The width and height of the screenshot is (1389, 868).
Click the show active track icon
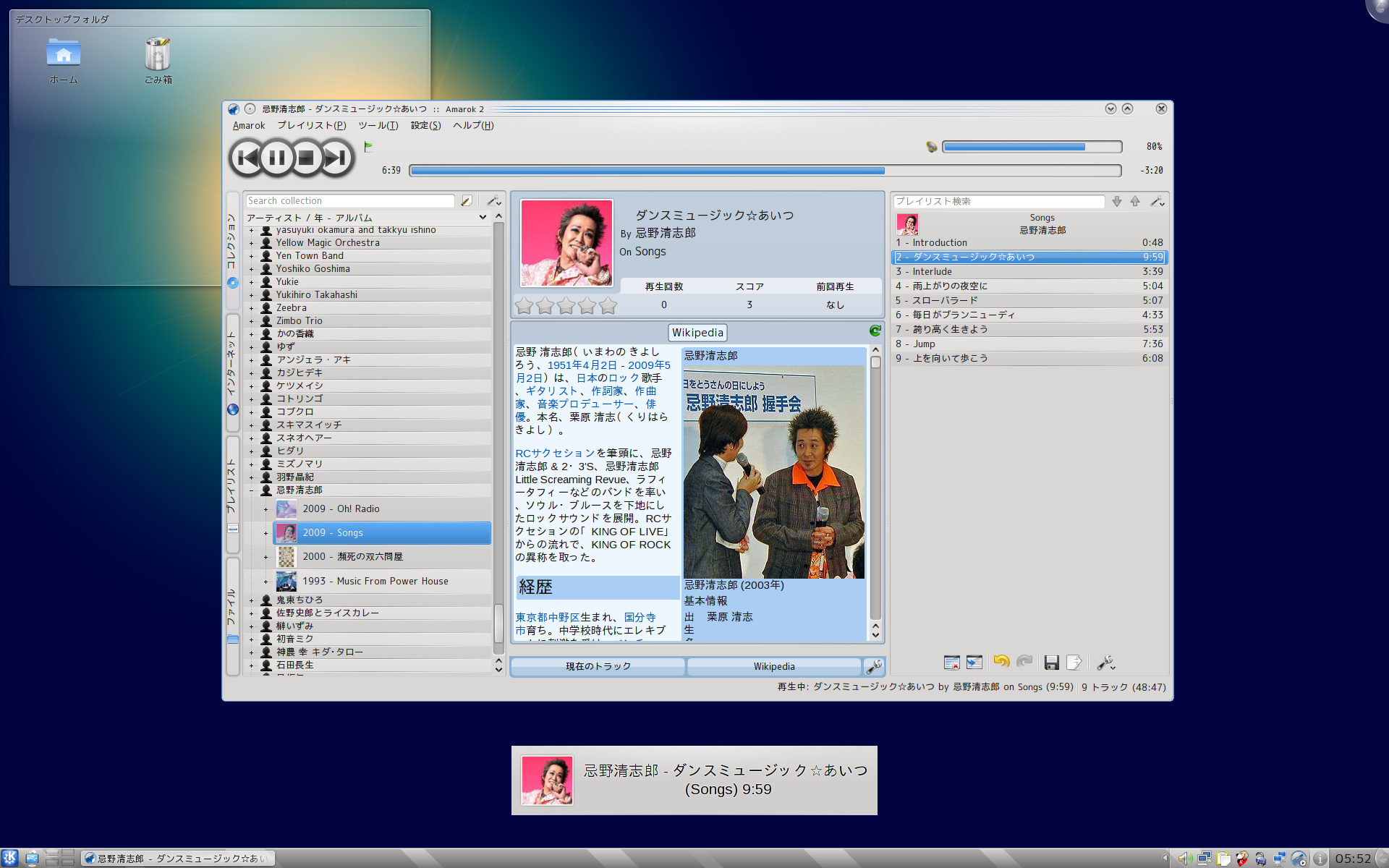point(974,663)
